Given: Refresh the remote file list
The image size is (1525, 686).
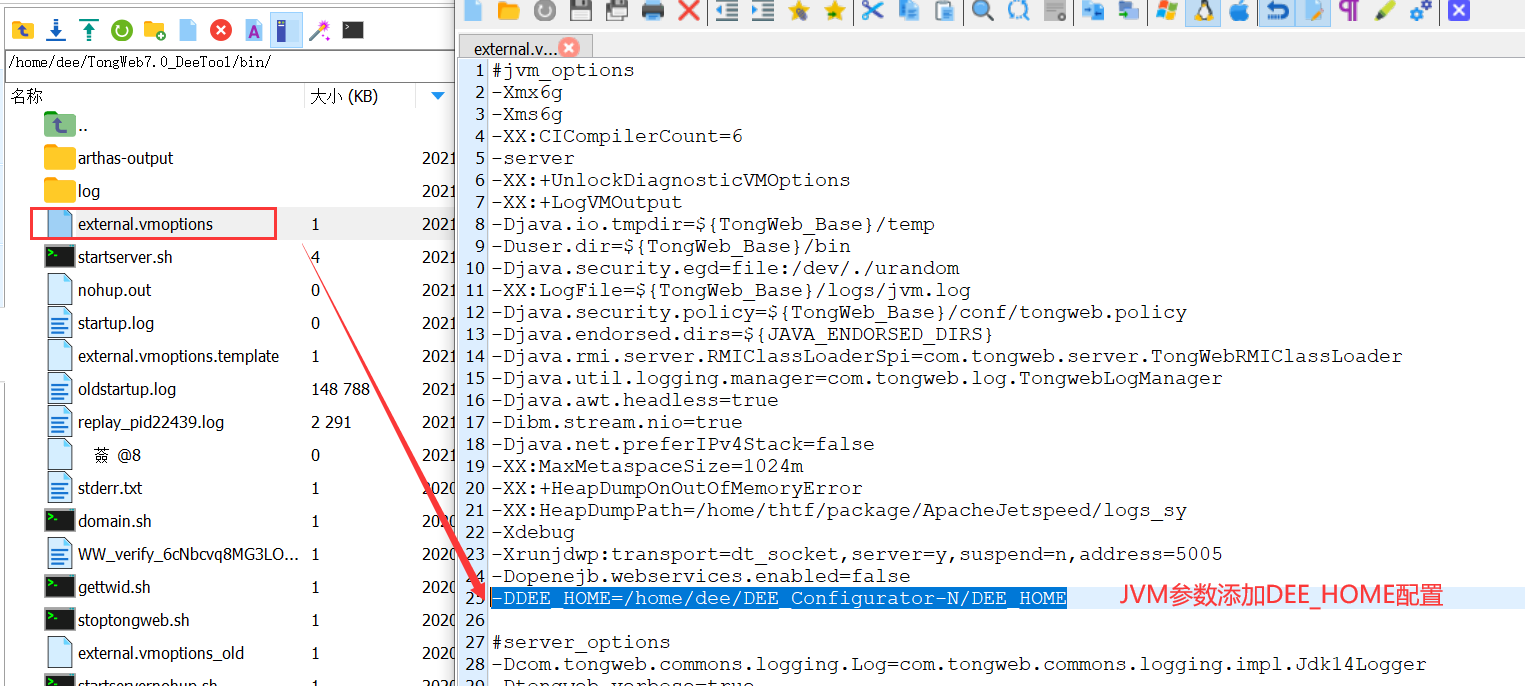Looking at the screenshot, I should coord(122,30).
